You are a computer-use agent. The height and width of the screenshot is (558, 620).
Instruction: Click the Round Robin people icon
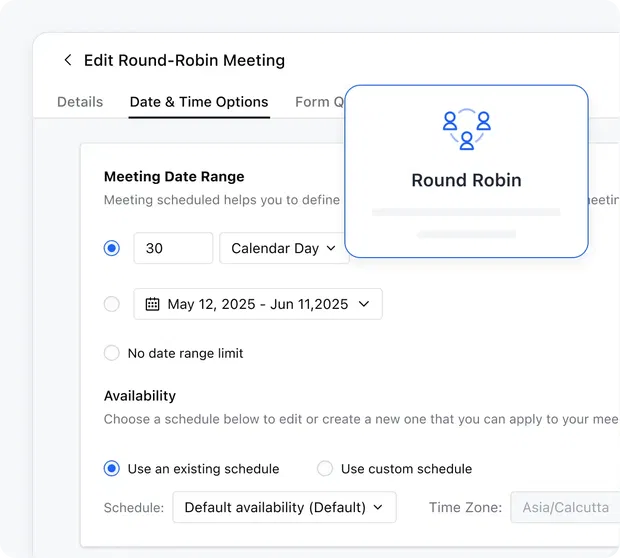[x=467, y=131]
